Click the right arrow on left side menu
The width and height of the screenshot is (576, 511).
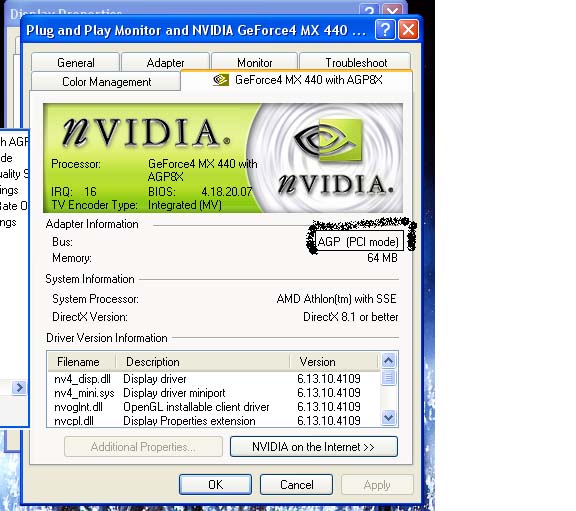coord(19,387)
